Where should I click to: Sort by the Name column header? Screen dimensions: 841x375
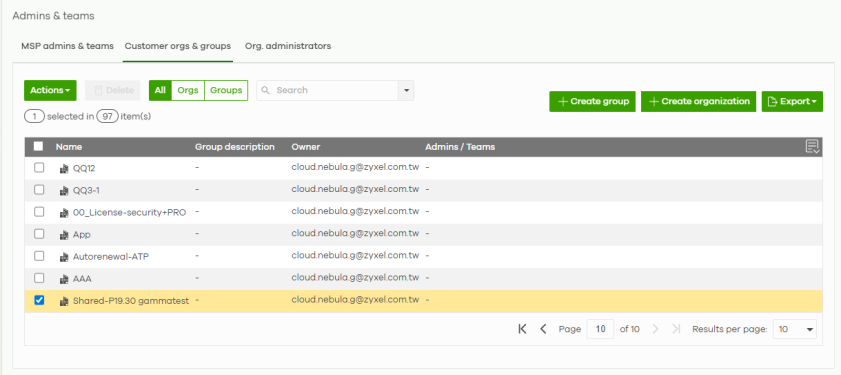point(69,146)
